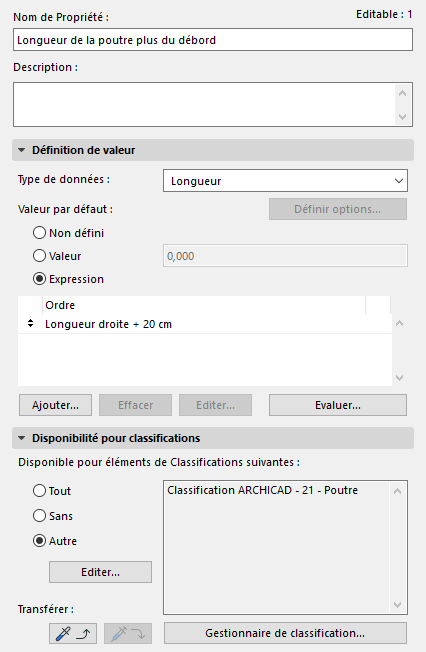The image size is (426, 652).
Task: Click the Ordre column header
Action: pos(204,305)
